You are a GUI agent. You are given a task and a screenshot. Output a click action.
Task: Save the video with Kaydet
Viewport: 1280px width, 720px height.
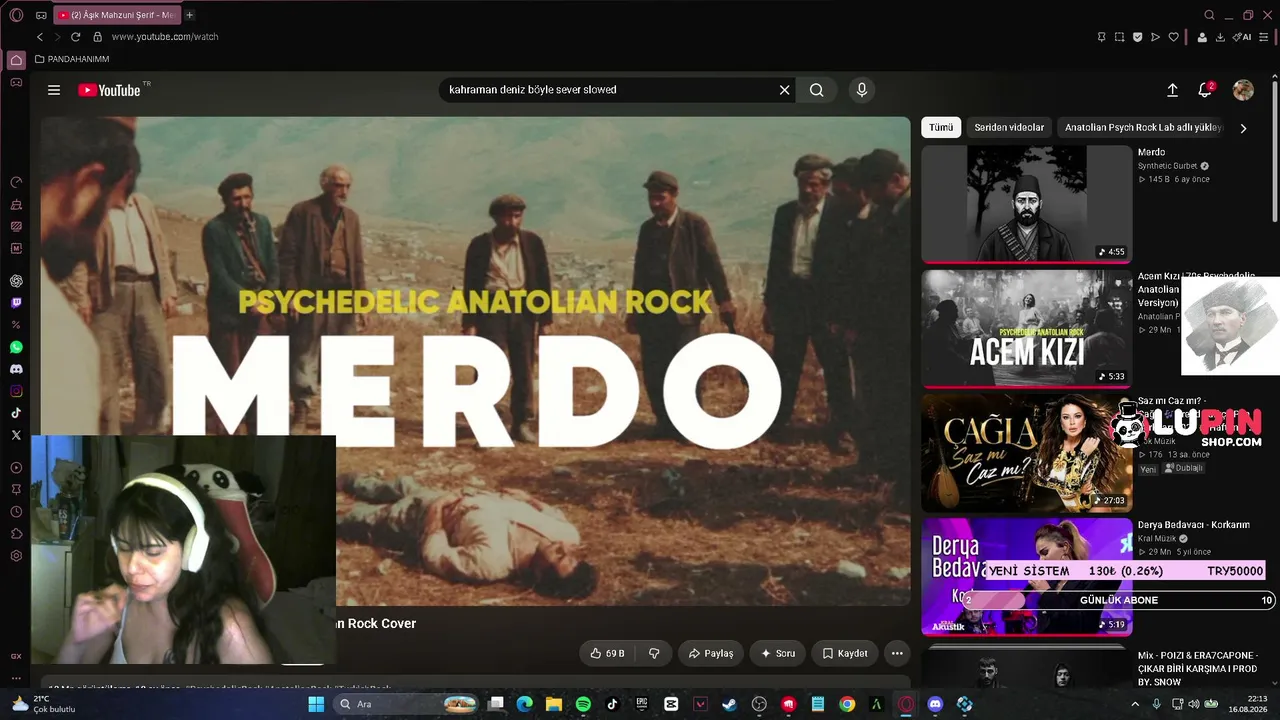click(x=845, y=653)
